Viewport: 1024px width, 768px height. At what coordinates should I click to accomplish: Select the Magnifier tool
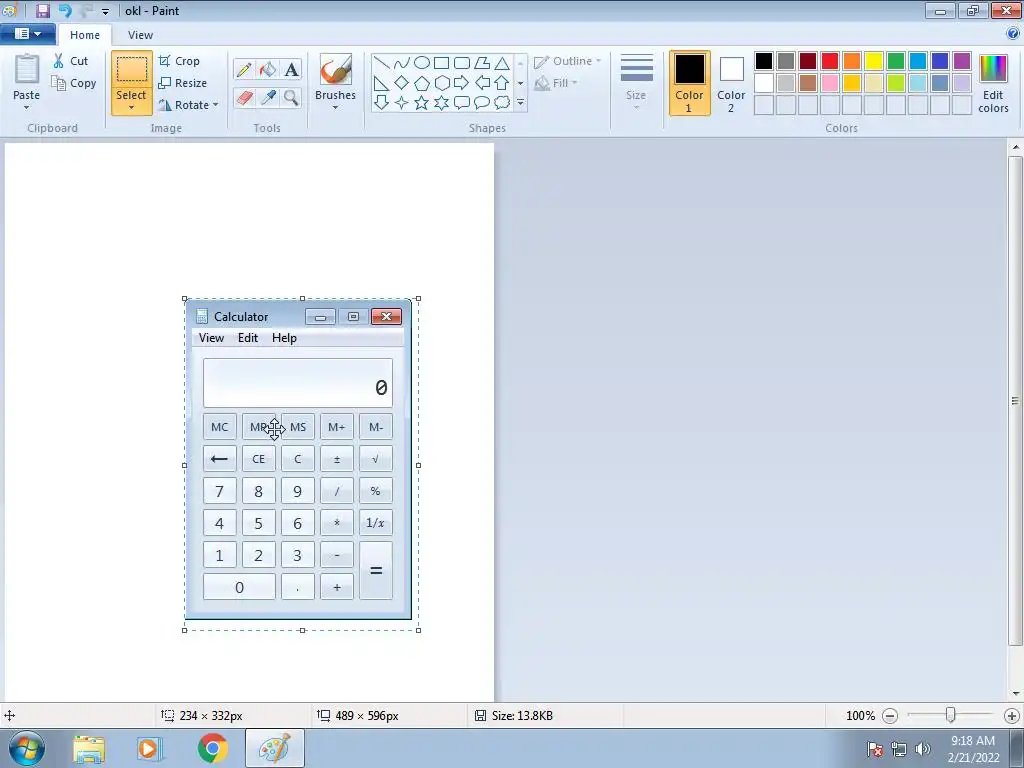(x=291, y=97)
